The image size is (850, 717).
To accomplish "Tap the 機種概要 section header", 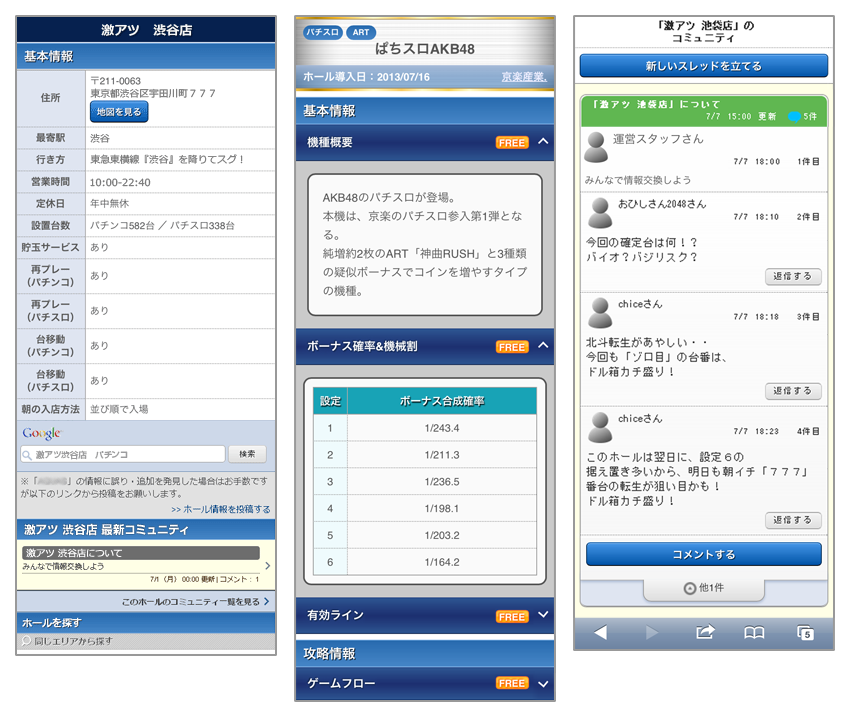I will (425, 143).
